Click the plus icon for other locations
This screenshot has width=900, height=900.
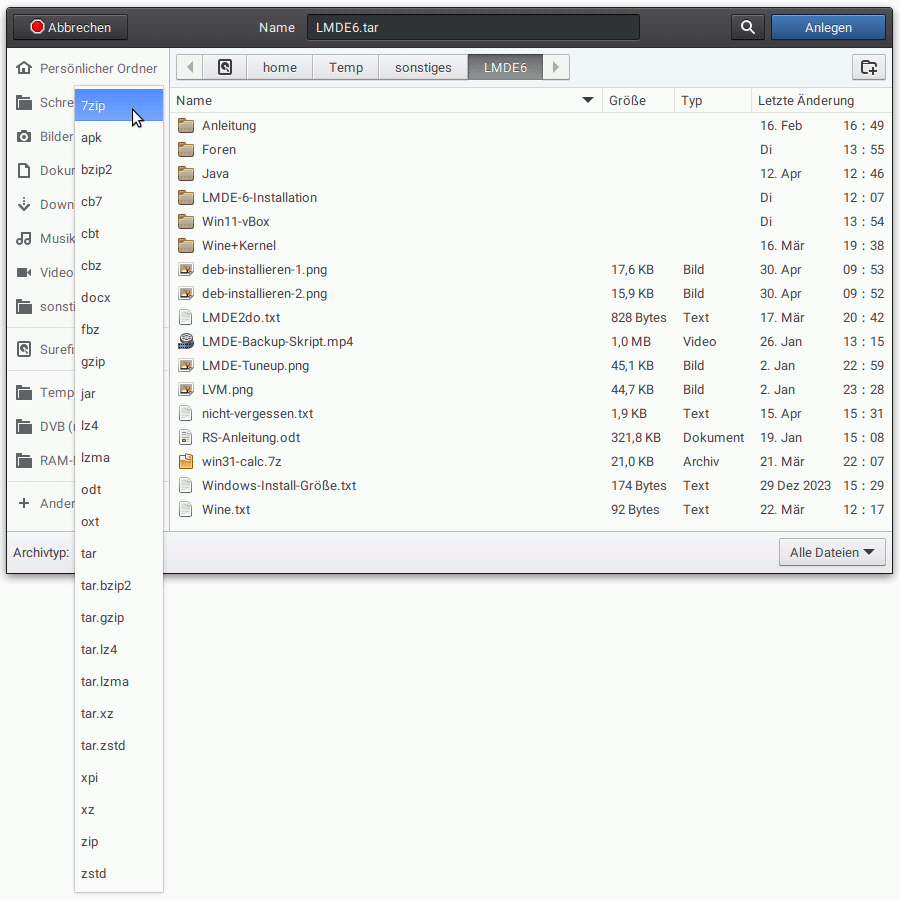(24, 503)
